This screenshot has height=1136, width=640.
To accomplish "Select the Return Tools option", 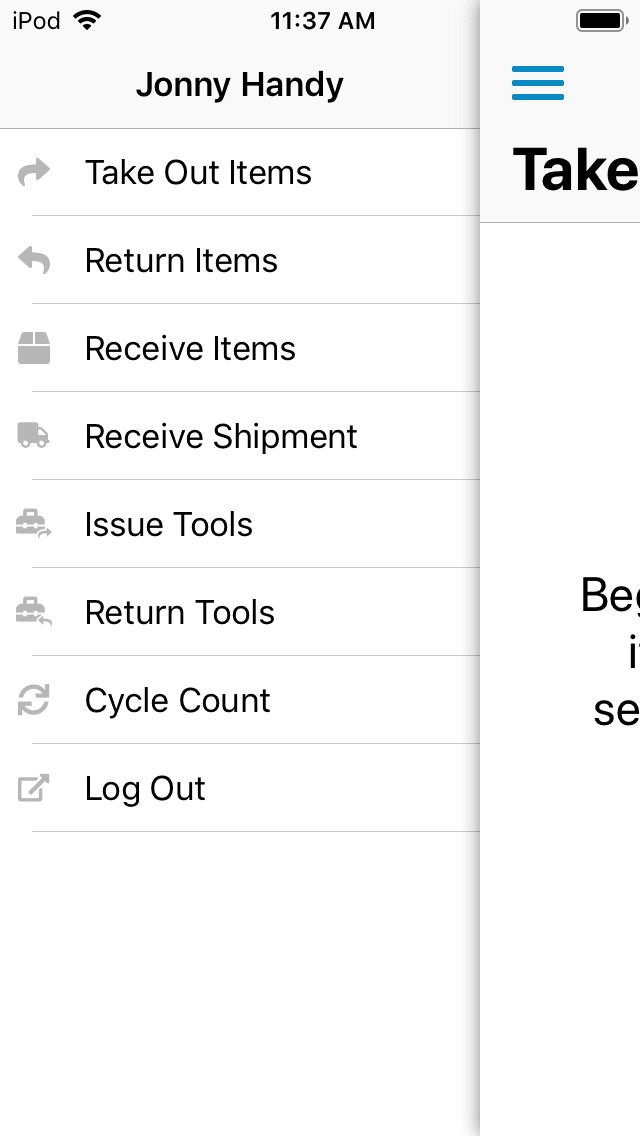I will pyautogui.click(x=180, y=613).
